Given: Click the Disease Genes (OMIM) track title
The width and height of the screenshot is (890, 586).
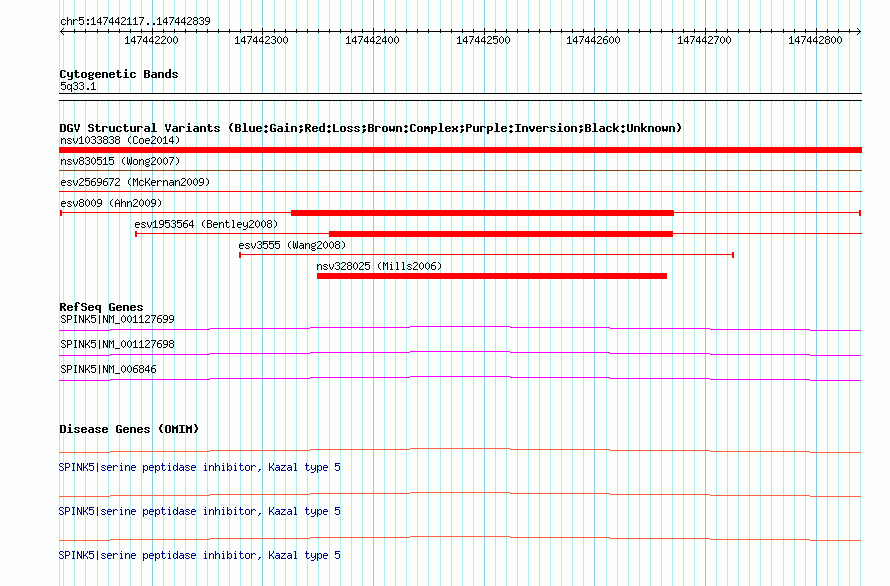Looking at the screenshot, I should (x=129, y=429).
